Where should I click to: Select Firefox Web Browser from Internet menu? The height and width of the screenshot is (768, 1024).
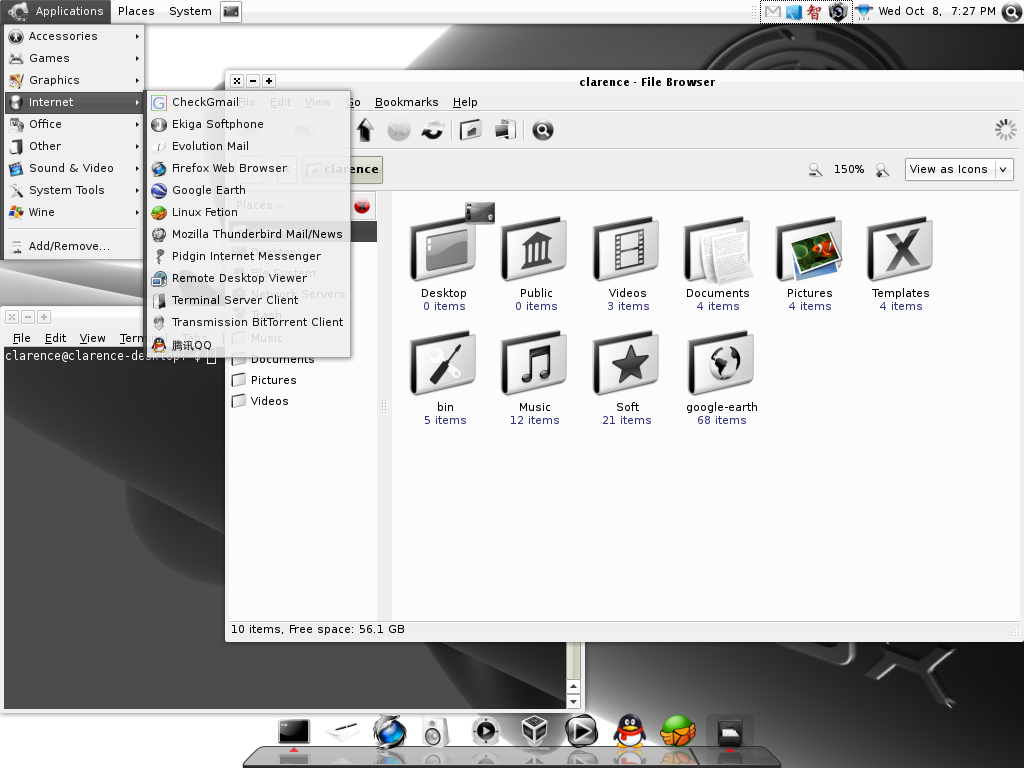[248, 168]
